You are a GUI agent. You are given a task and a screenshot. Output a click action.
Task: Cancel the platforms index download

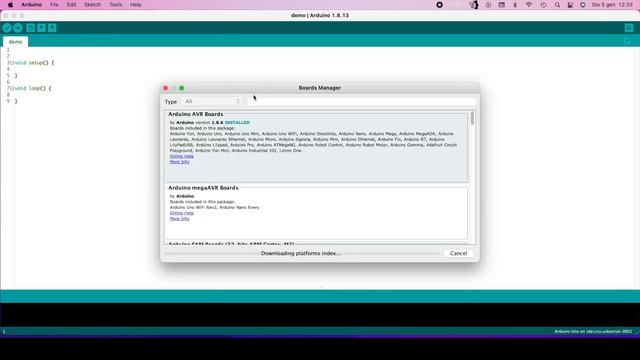458,253
